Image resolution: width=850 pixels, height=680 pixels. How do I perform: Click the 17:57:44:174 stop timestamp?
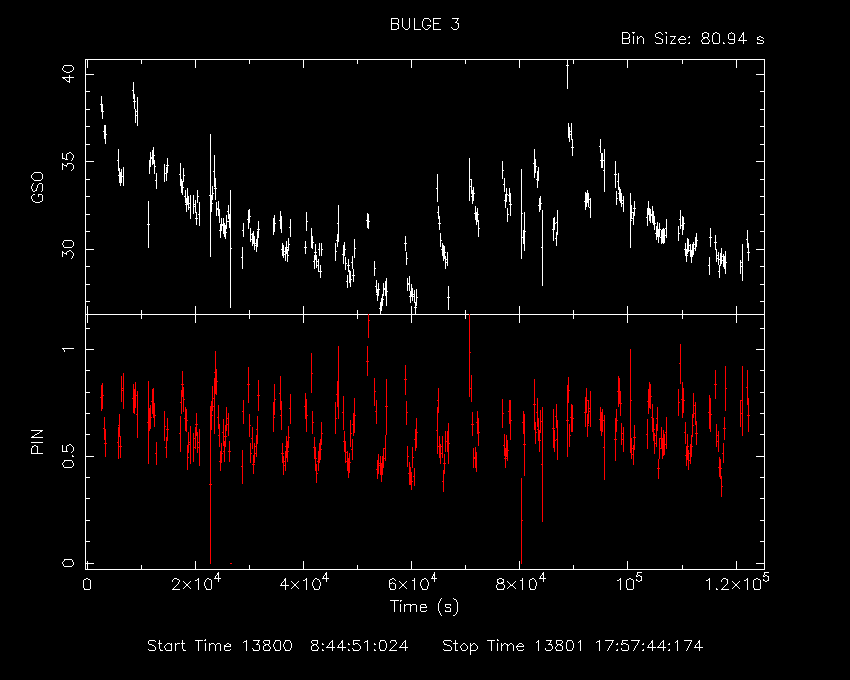point(649,646)
